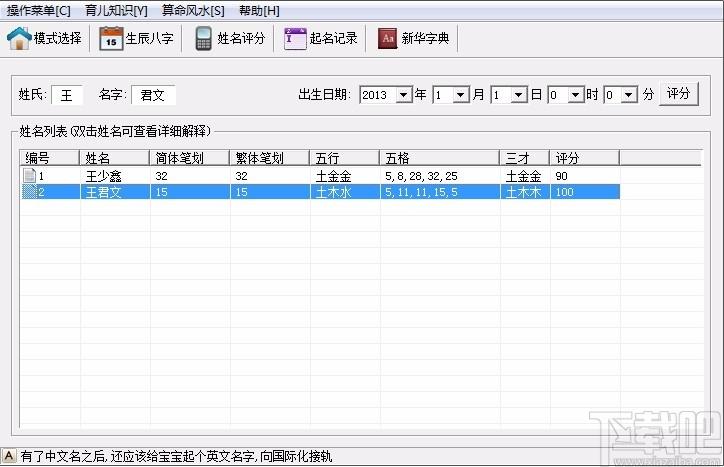
Task: Click document icon of row 1
Action: click(29, 176)
